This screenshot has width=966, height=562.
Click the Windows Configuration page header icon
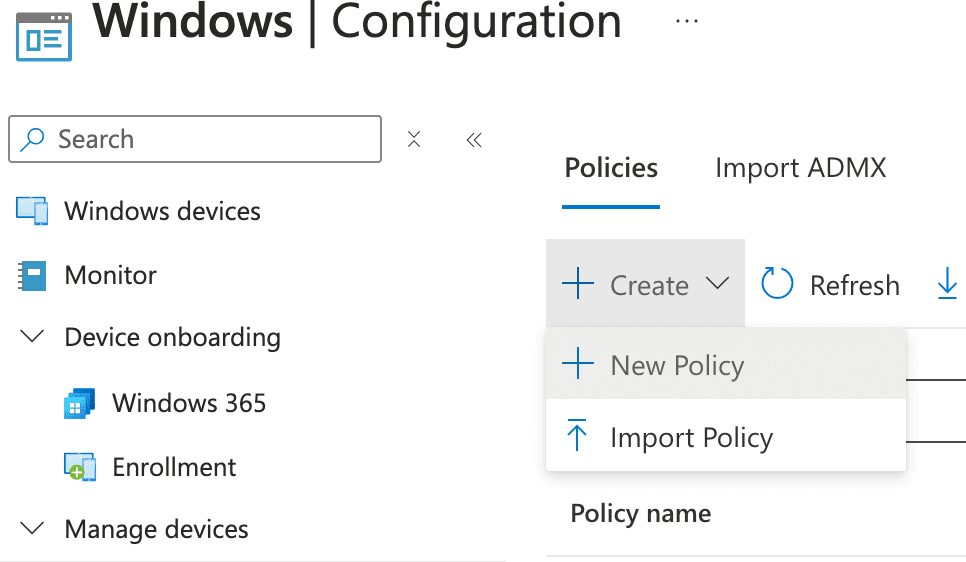pyautogui.click(x=44, y=36)
